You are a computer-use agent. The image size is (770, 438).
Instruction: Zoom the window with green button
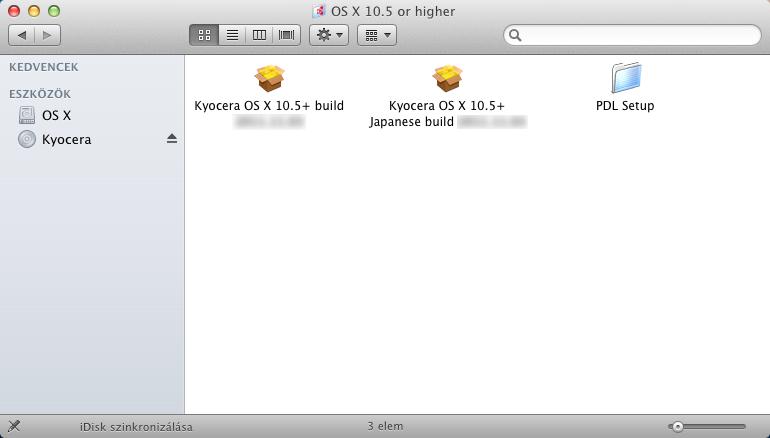(54, 11)
